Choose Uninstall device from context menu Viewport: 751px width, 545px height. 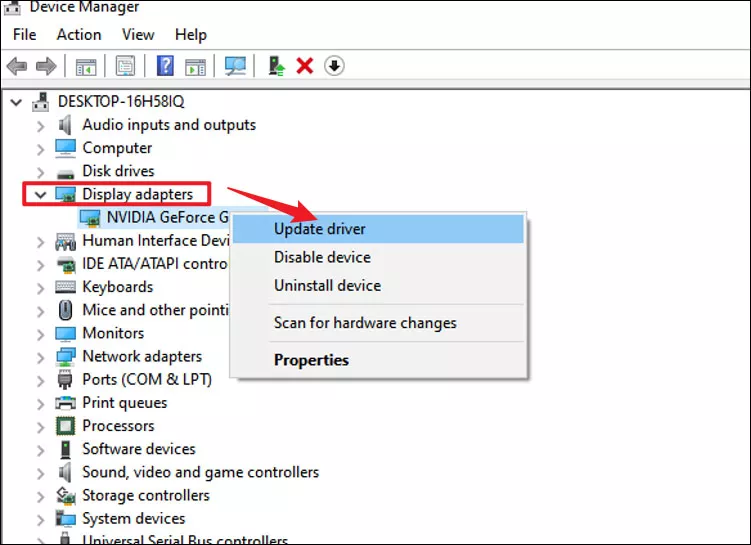(x=378, y=285)
